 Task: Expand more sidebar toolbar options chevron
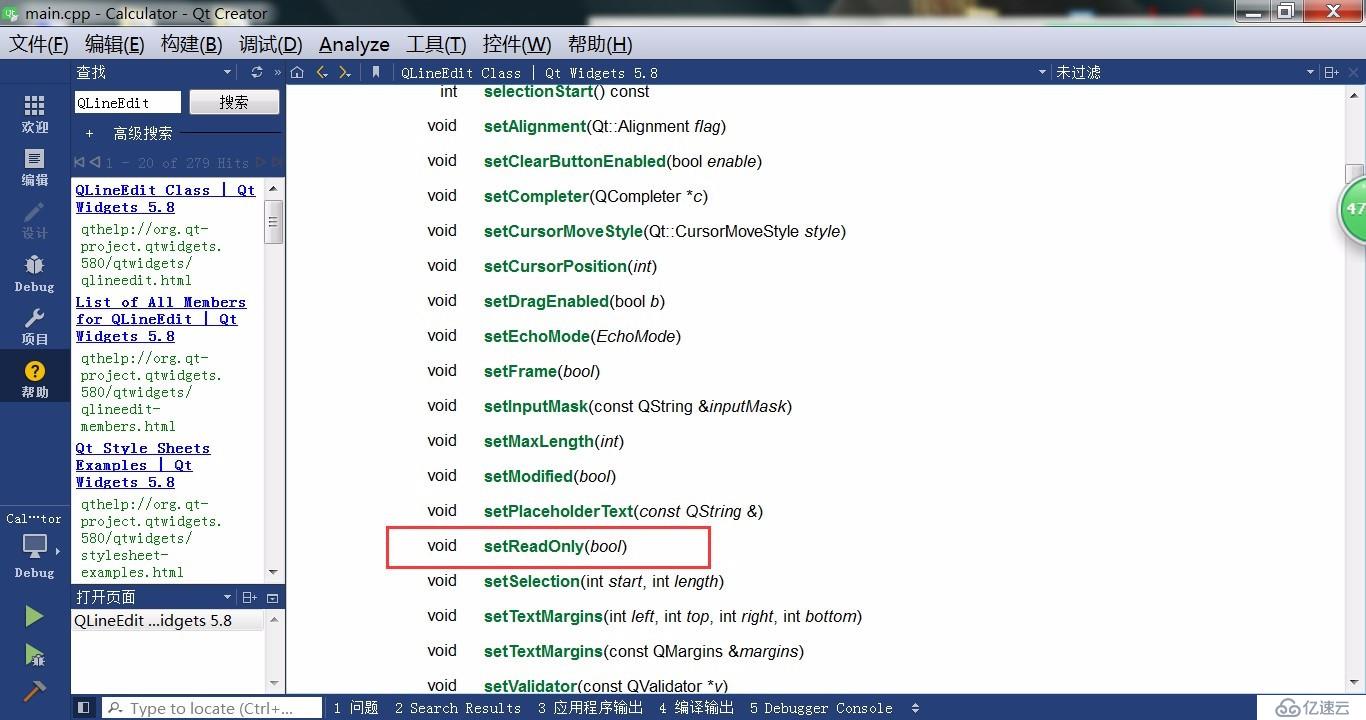[278, 72]
